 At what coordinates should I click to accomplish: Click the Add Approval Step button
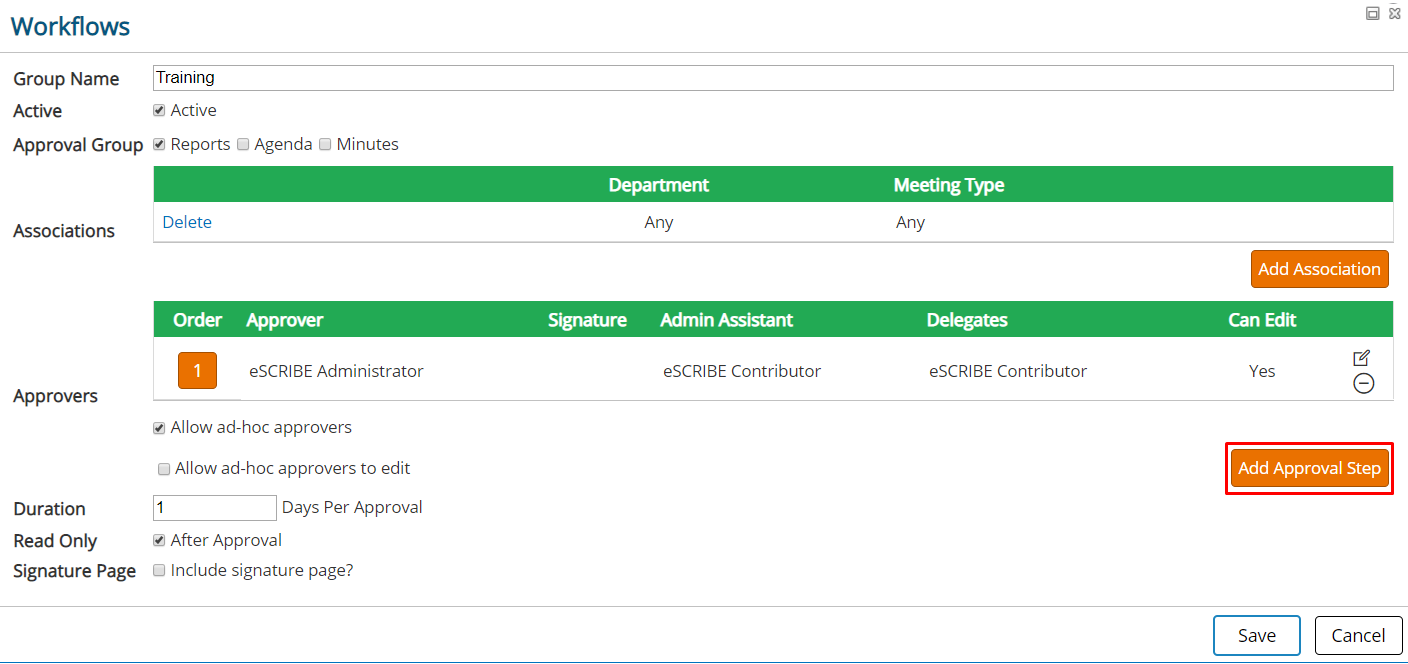(1309, 468)
